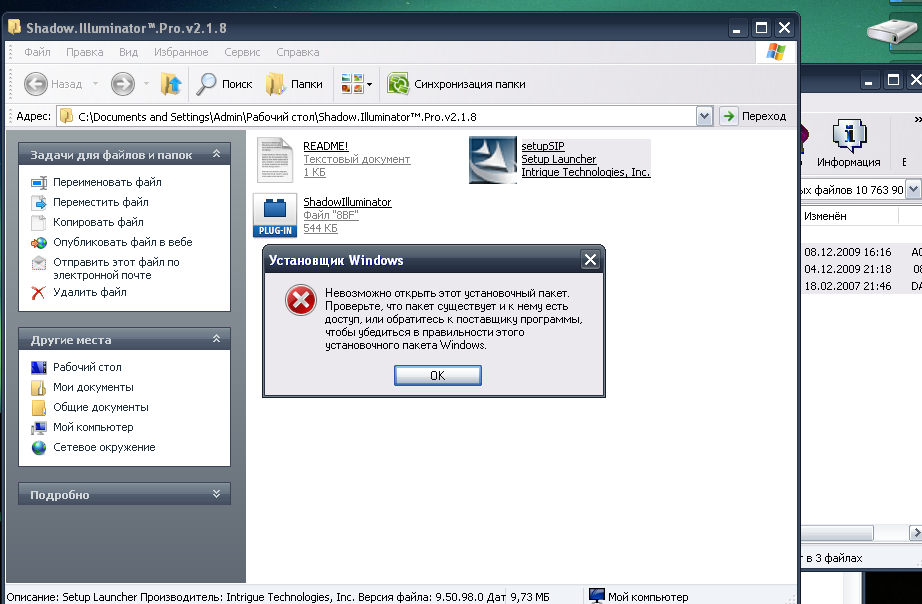
Task: Open the setupSIP Setup Launcher file icon
Action: [x=492, y=160]
